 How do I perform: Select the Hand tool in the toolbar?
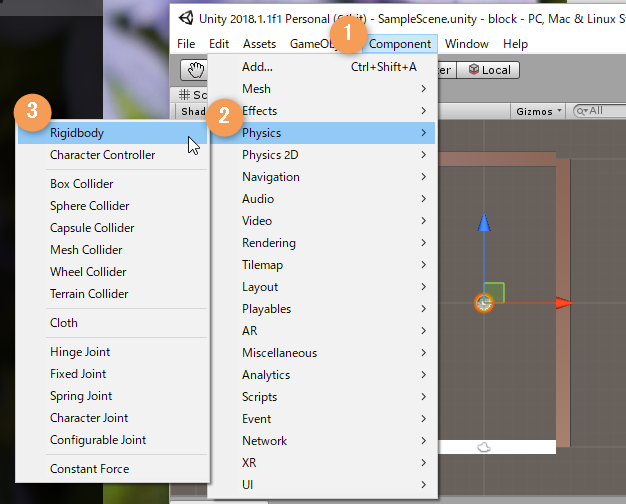click(x=194, y=70)
